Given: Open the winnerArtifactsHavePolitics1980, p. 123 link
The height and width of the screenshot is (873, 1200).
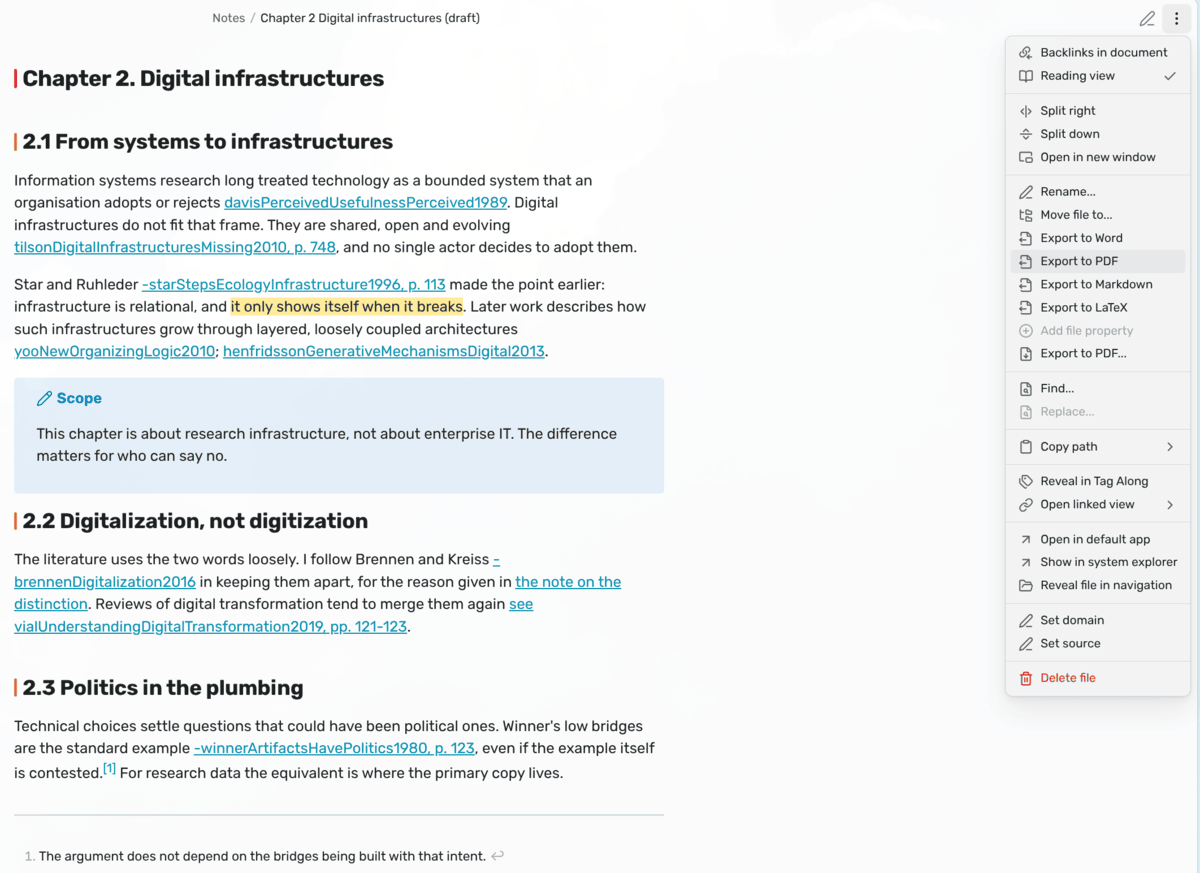Looking at the screenshot, I should [334, 748].
